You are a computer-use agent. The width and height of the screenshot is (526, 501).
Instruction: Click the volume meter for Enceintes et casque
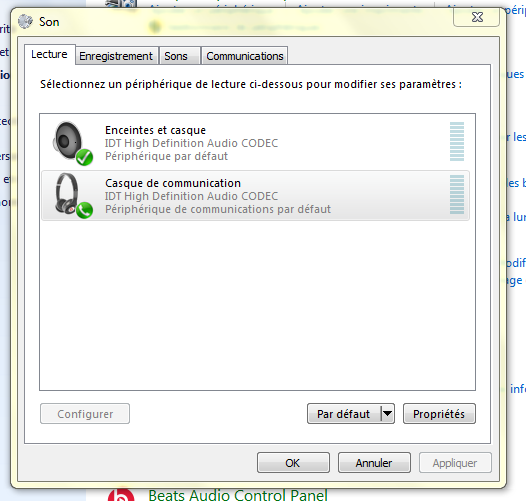point(457,142)
